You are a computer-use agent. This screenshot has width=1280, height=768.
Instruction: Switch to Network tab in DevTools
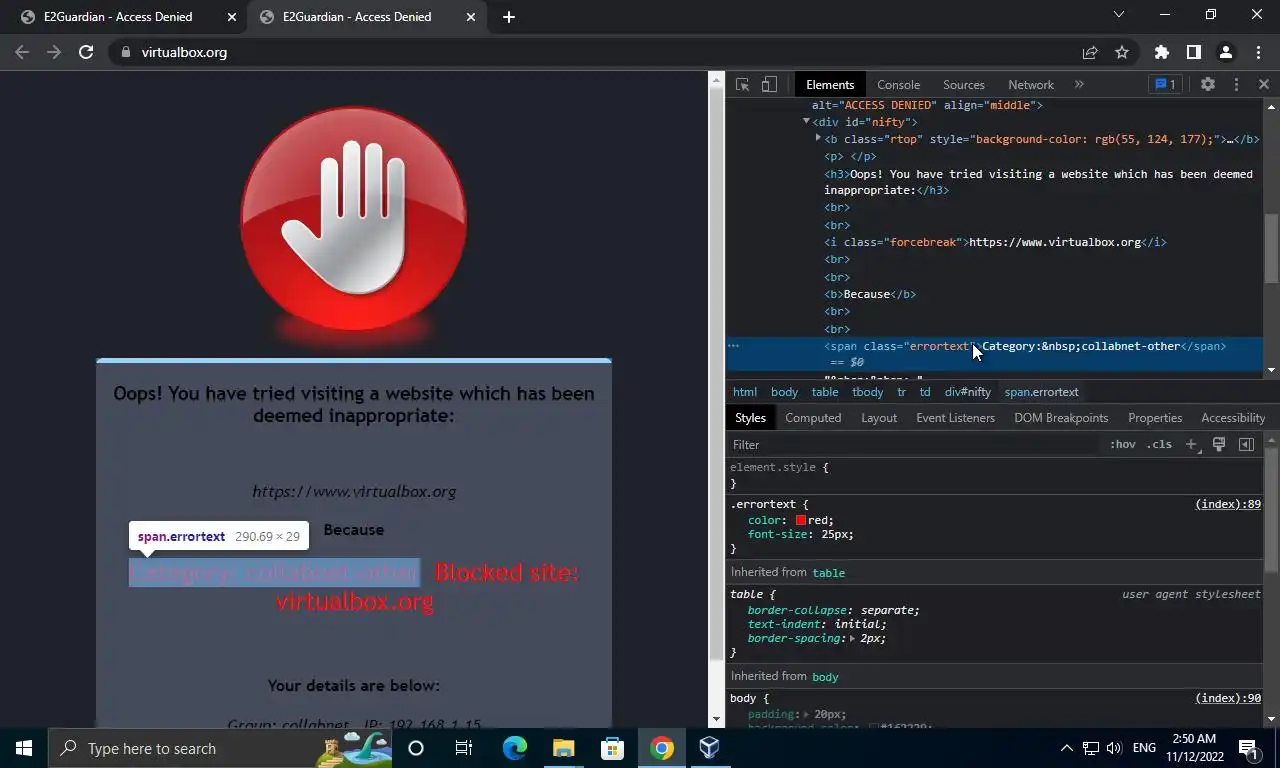tap(1031, 85)
